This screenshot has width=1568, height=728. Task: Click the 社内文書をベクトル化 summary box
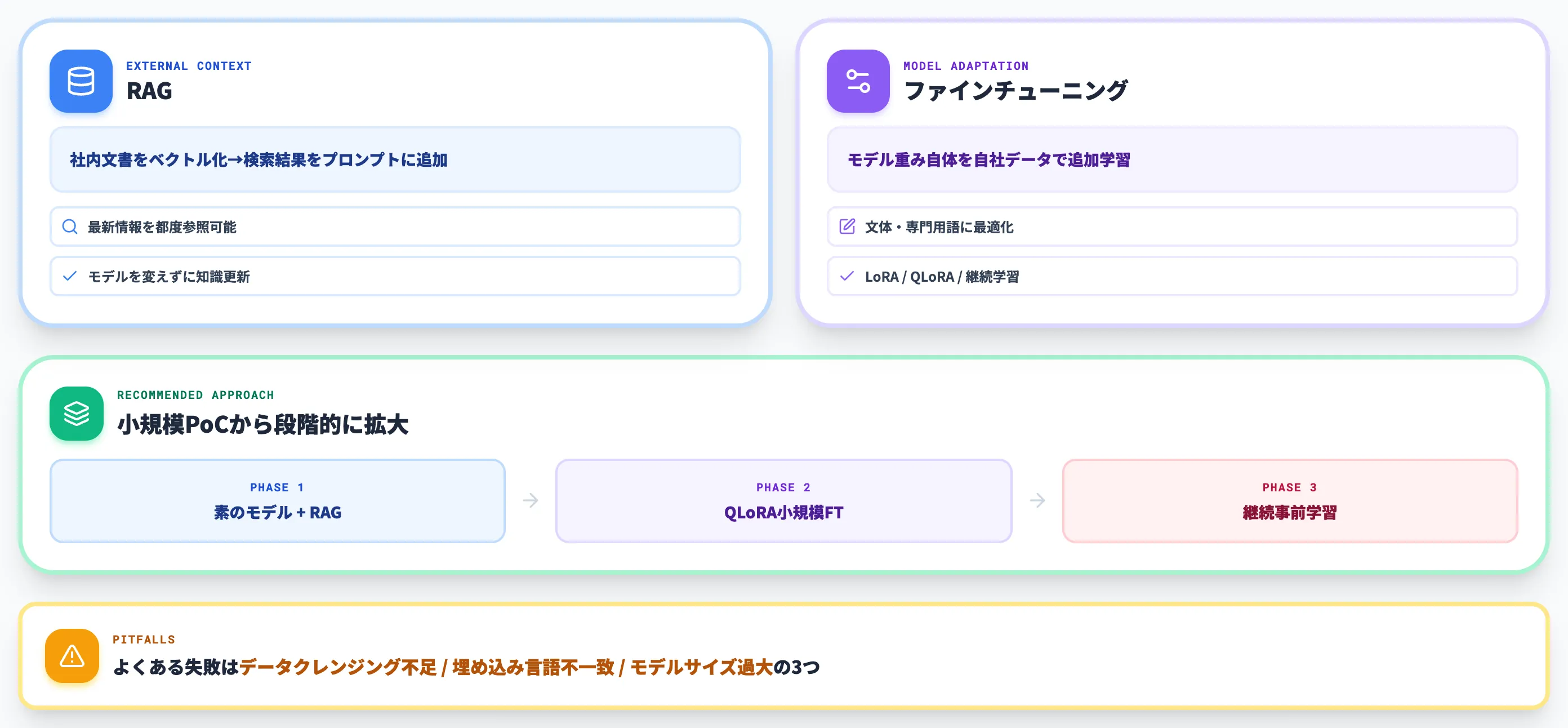coord(395,159)
